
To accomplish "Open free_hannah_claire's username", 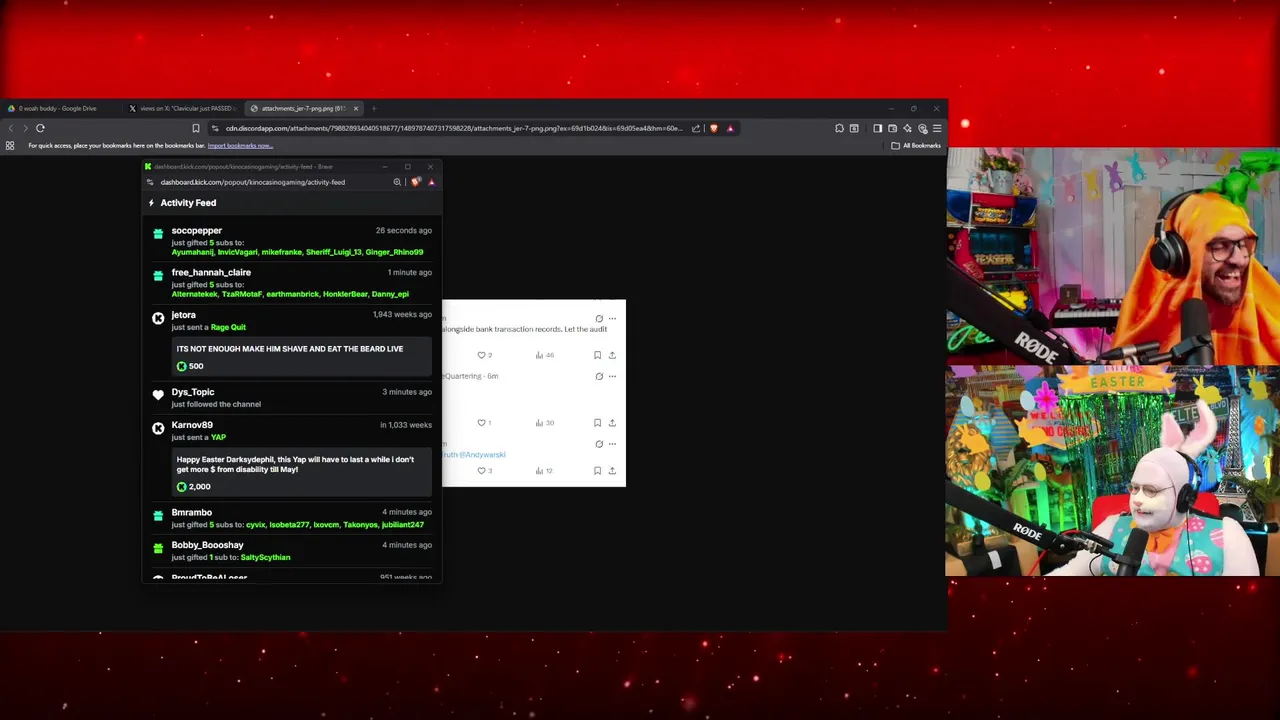I will 211,272.
